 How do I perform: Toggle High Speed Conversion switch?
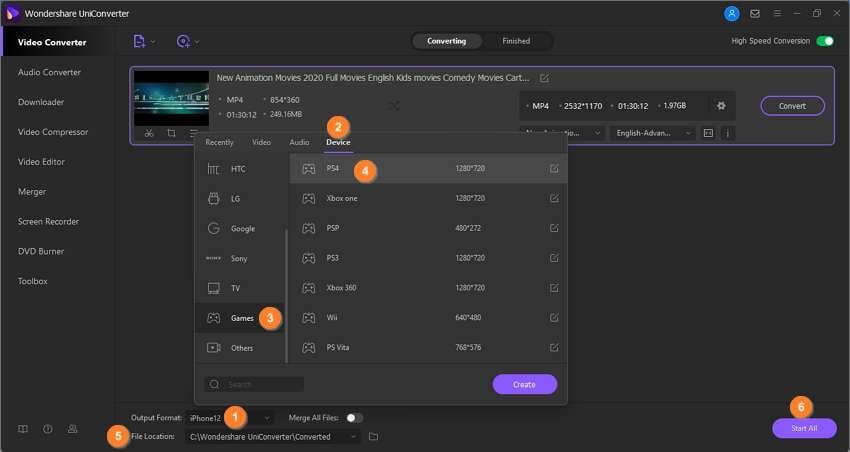(825, 41)
